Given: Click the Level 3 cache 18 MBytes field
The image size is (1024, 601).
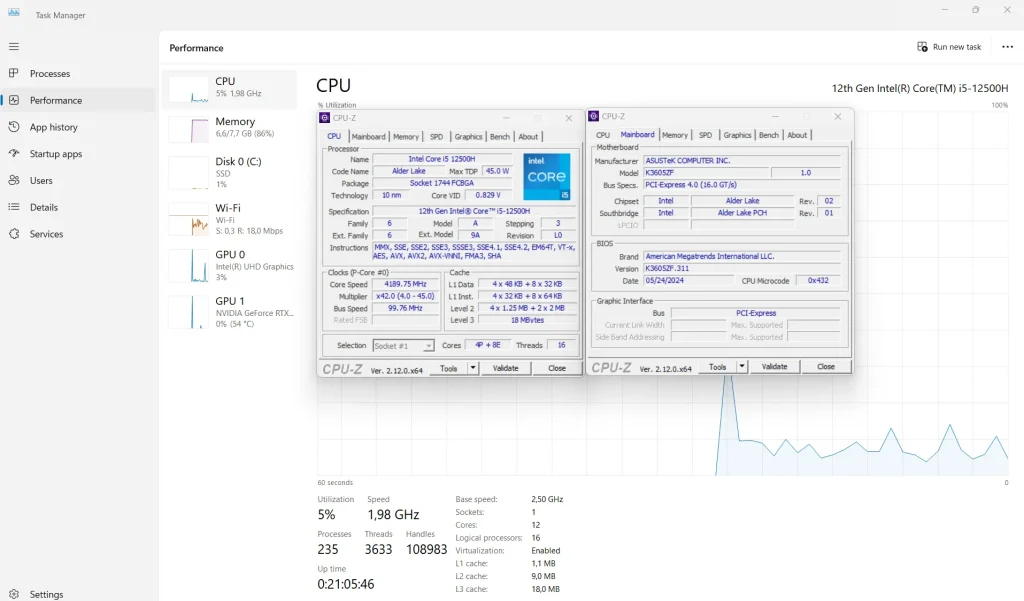Looking at the screenshot, I should tap(528, 320).
